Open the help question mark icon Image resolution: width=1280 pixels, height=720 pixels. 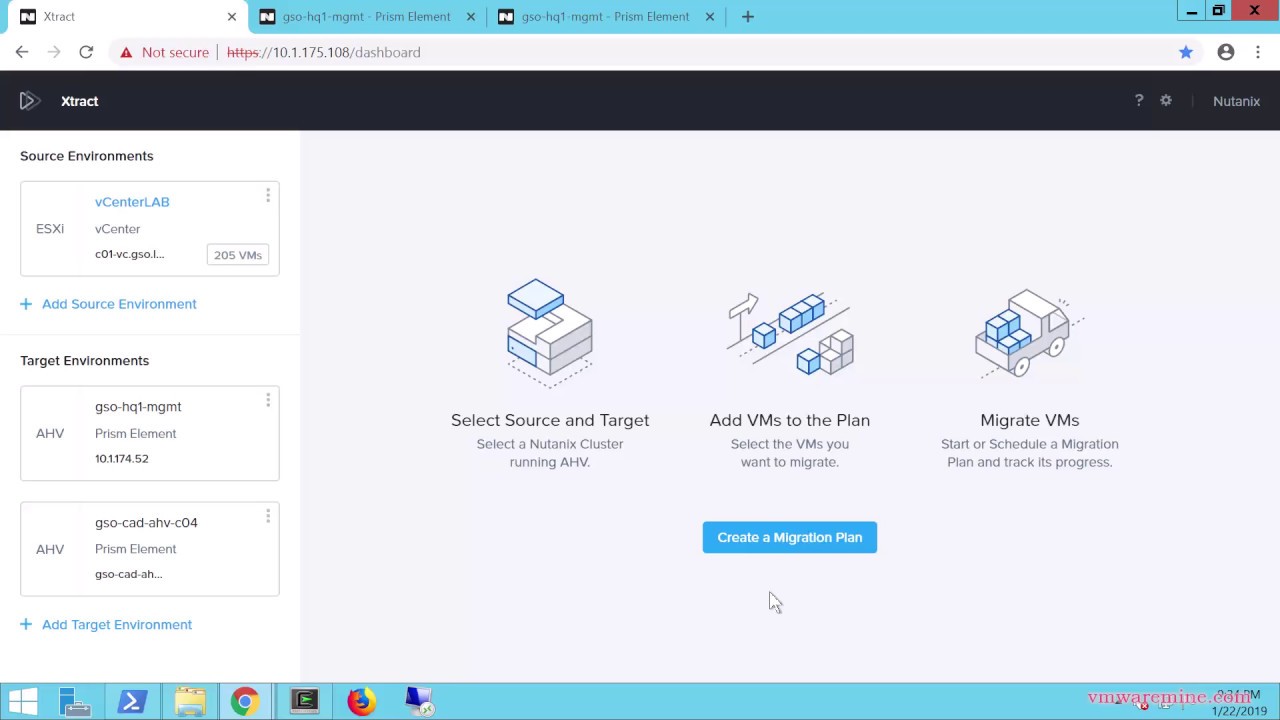tap(1139, 101)
